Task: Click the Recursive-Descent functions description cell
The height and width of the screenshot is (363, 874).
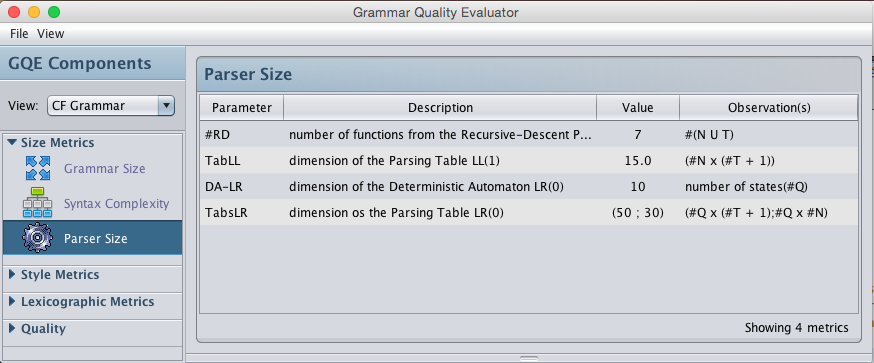Action: (440, 134)
